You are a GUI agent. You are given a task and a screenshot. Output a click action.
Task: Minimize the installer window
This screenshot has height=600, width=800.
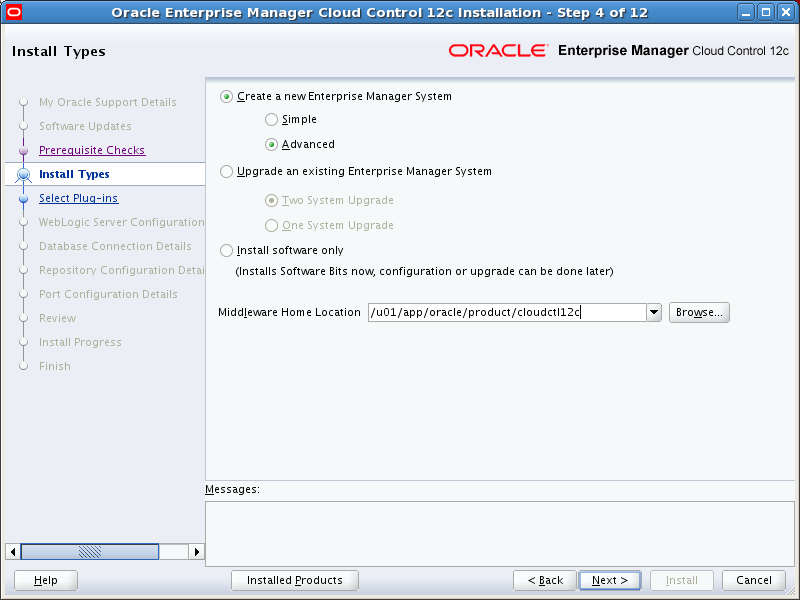[746, 12]
